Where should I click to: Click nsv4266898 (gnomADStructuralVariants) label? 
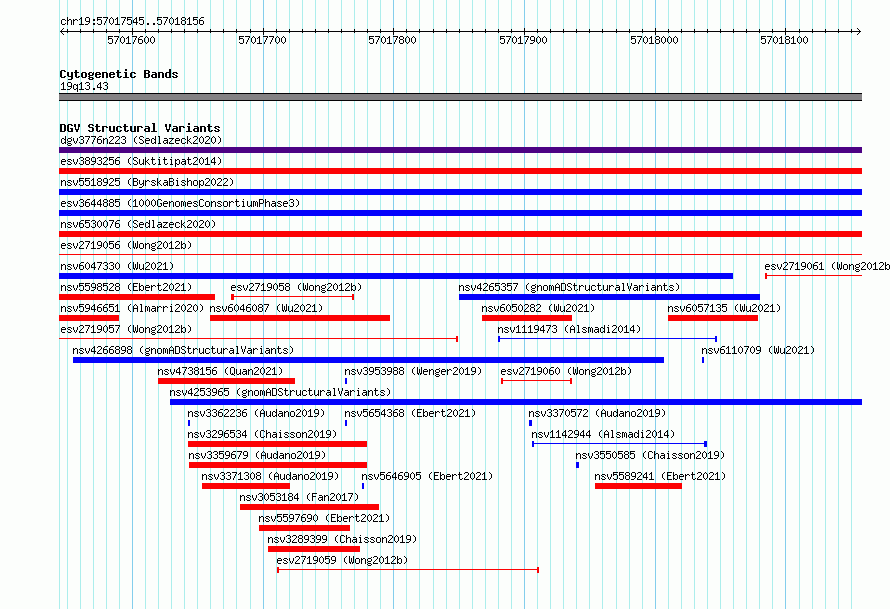tap(183, 350)
